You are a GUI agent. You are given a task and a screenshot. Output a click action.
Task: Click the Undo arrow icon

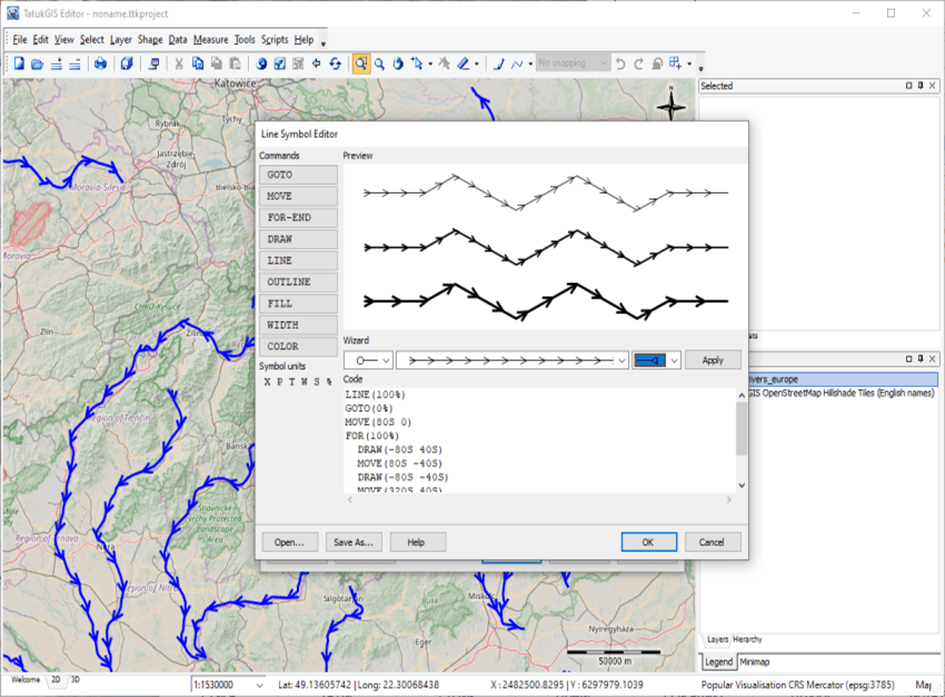(x=622, y=64)
